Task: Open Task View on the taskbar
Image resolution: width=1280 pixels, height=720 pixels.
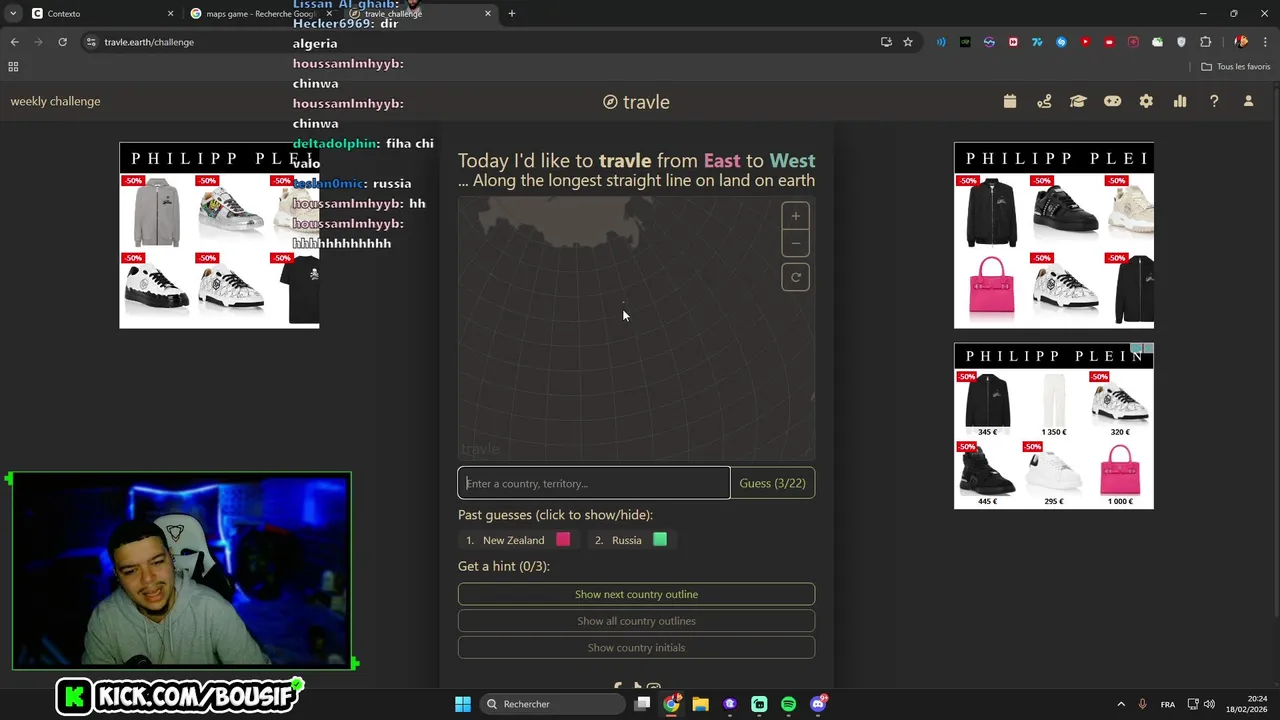Action: pos(642,704)
